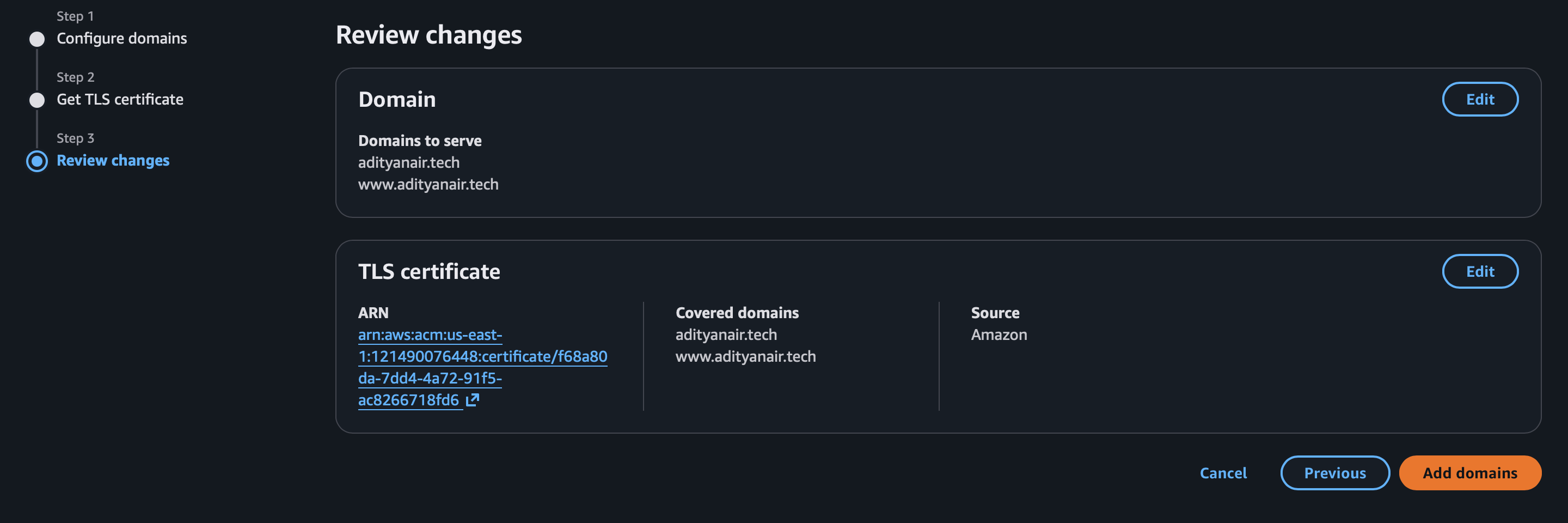The height and width of the screenshot is (523, 1568).
Task: Click www.adityanair.tech under Covered domains
Action: pyautogui.click(x=745, y=357)
